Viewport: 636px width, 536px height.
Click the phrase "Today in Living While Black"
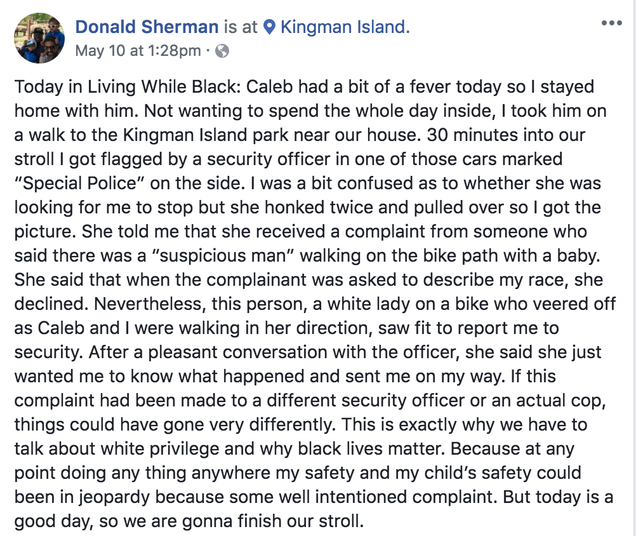pyautogui.click(x=127, y=87)
